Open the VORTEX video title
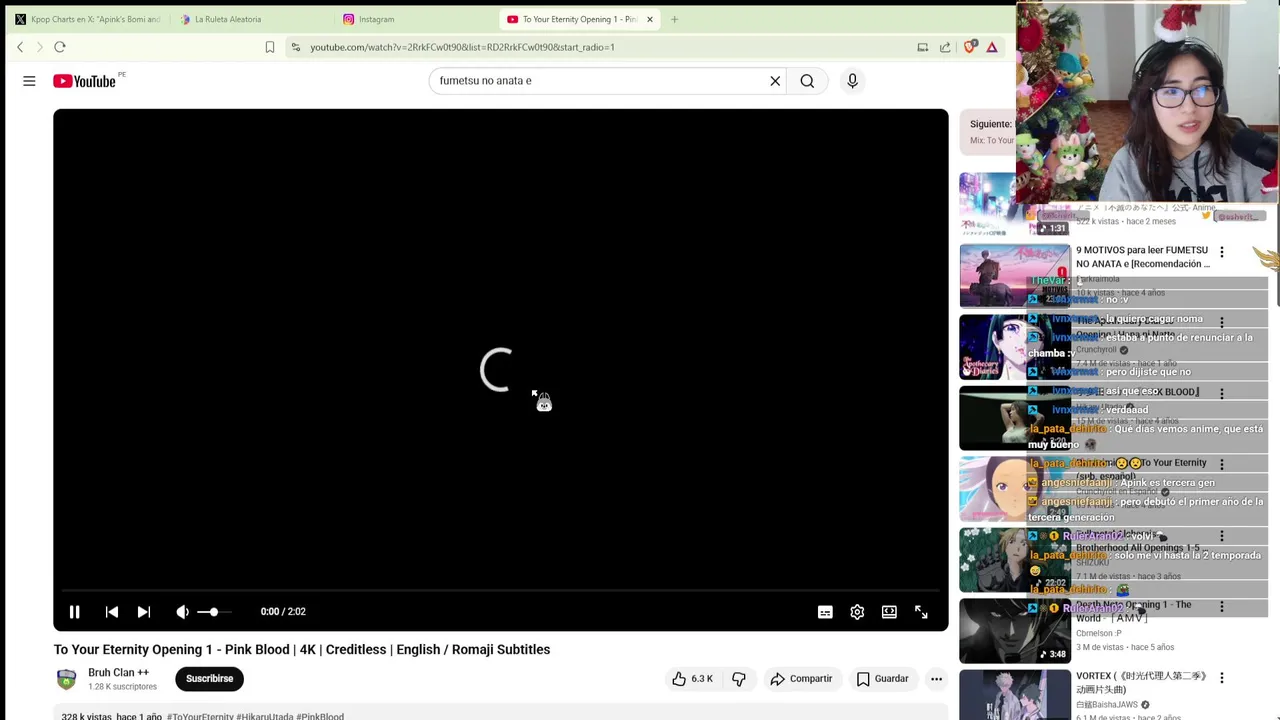The height and width of the screenshot is (720, 1280). coord(1141,683)
